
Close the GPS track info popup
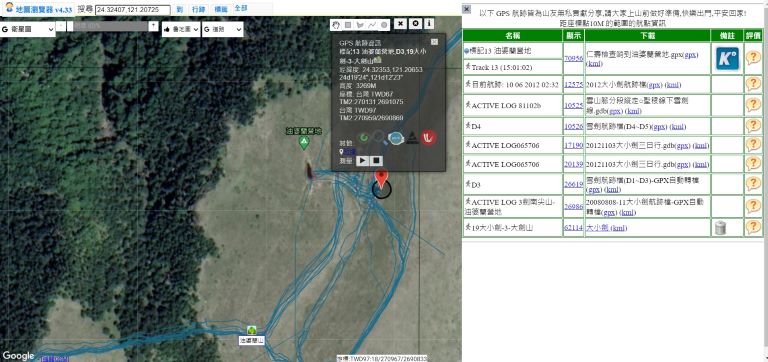(x=434, y=42)
